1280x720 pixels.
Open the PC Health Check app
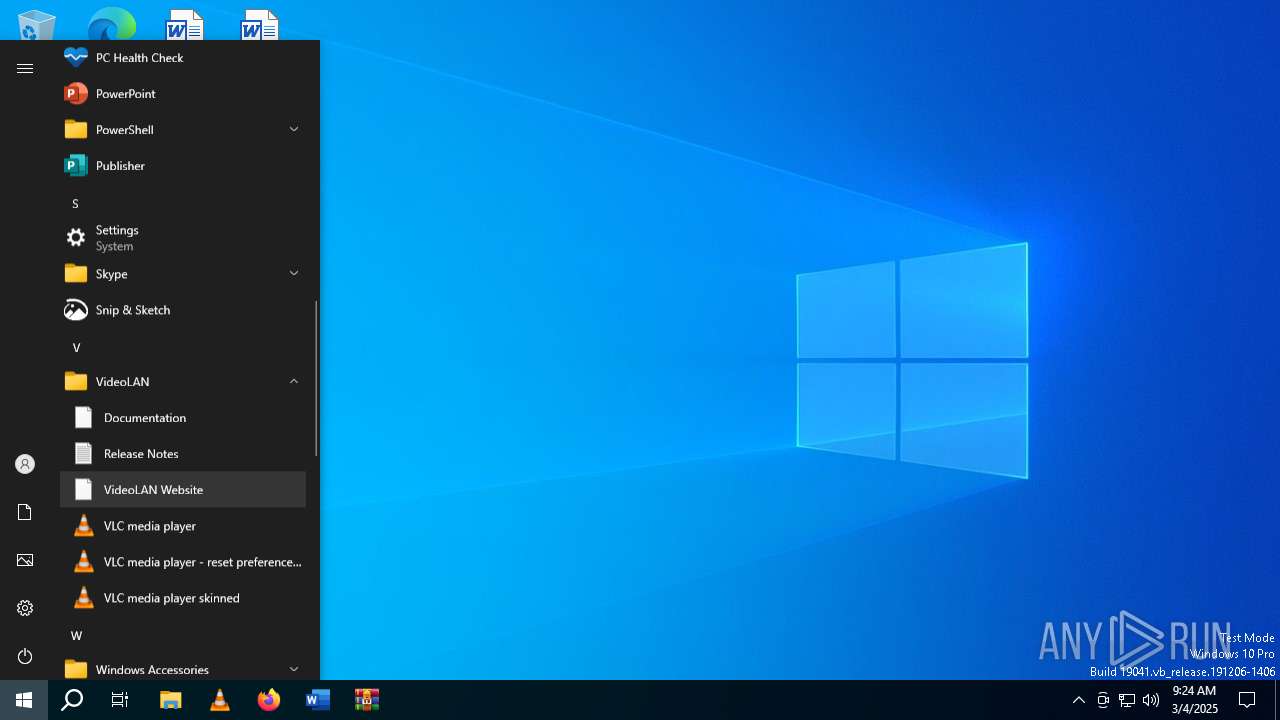183,58
